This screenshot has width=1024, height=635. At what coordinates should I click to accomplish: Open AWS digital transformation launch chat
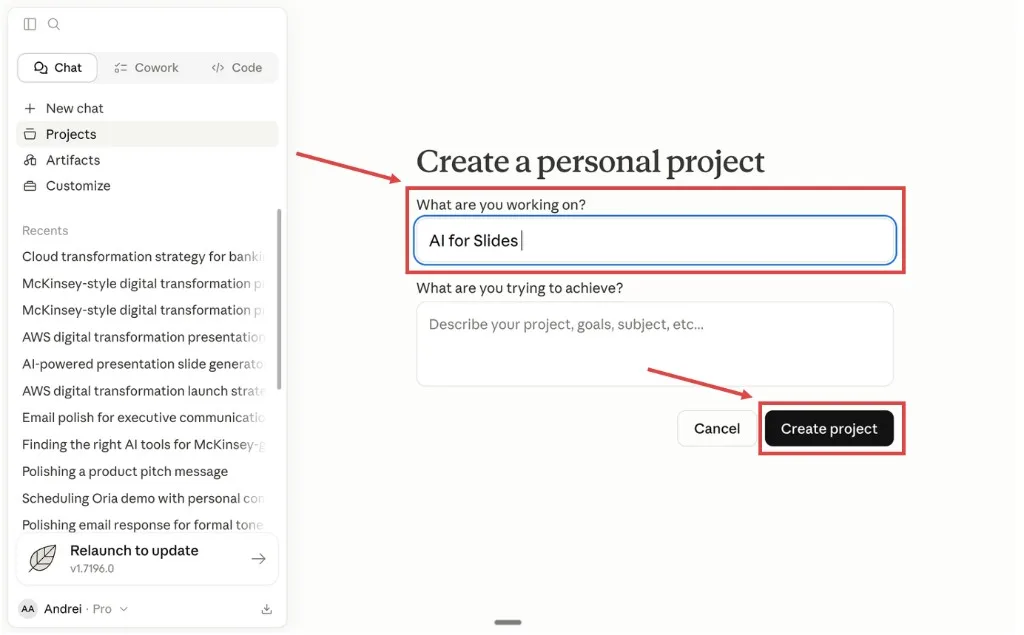click(x=143, y=391)
